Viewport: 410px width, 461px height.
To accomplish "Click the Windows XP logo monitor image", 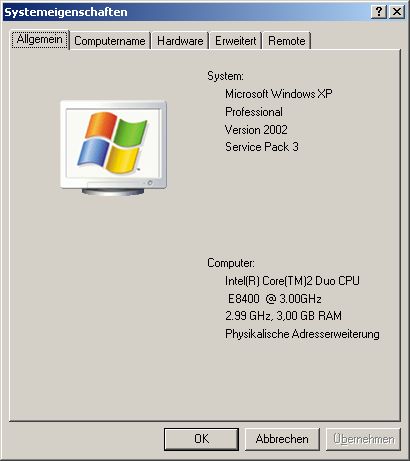I will coord(113,148).
